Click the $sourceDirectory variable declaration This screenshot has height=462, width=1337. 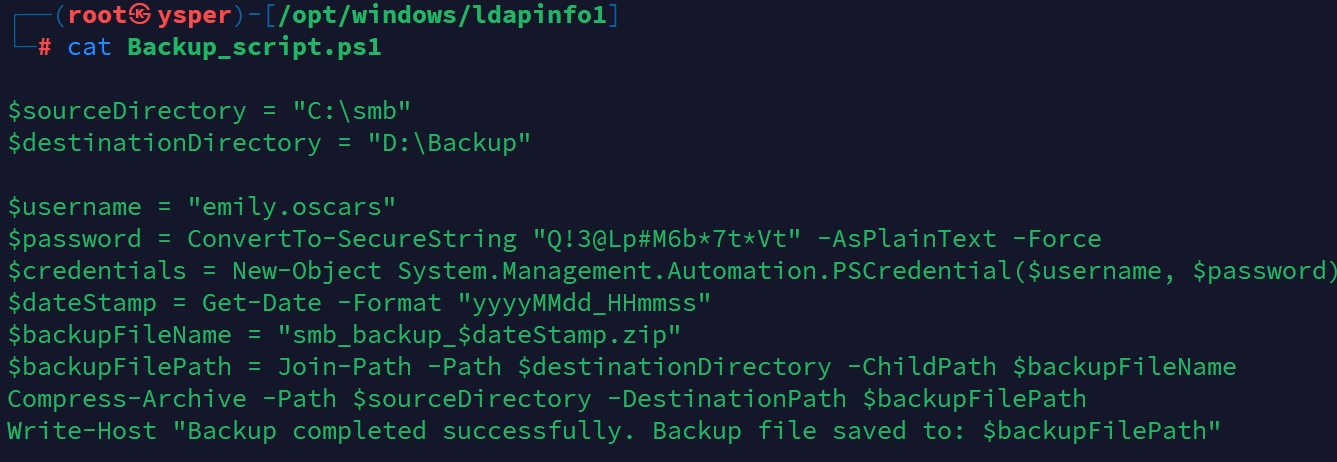tap(127, 111)
